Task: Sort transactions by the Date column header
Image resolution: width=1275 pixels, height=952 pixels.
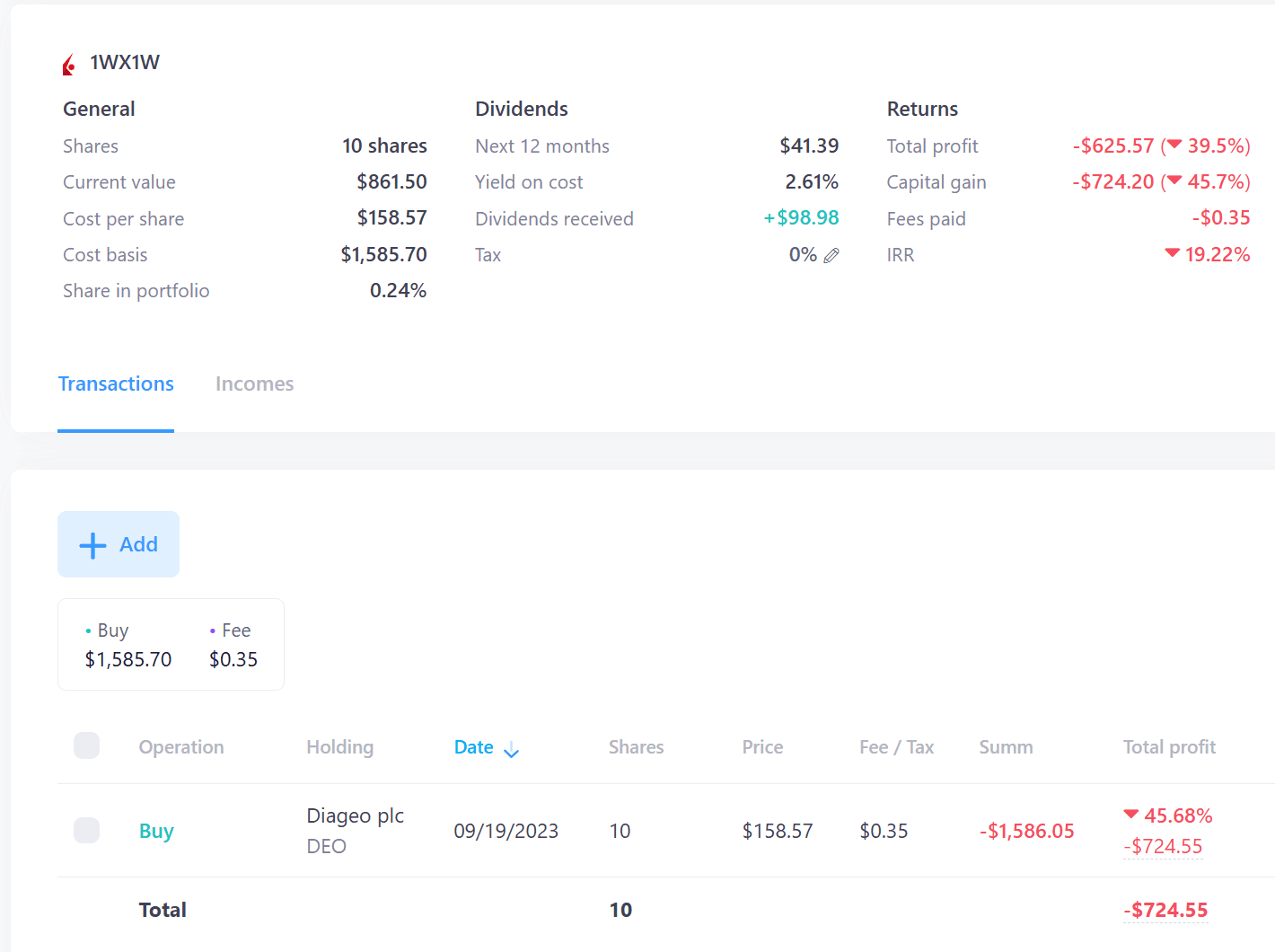Action: (x=473, y=747)
